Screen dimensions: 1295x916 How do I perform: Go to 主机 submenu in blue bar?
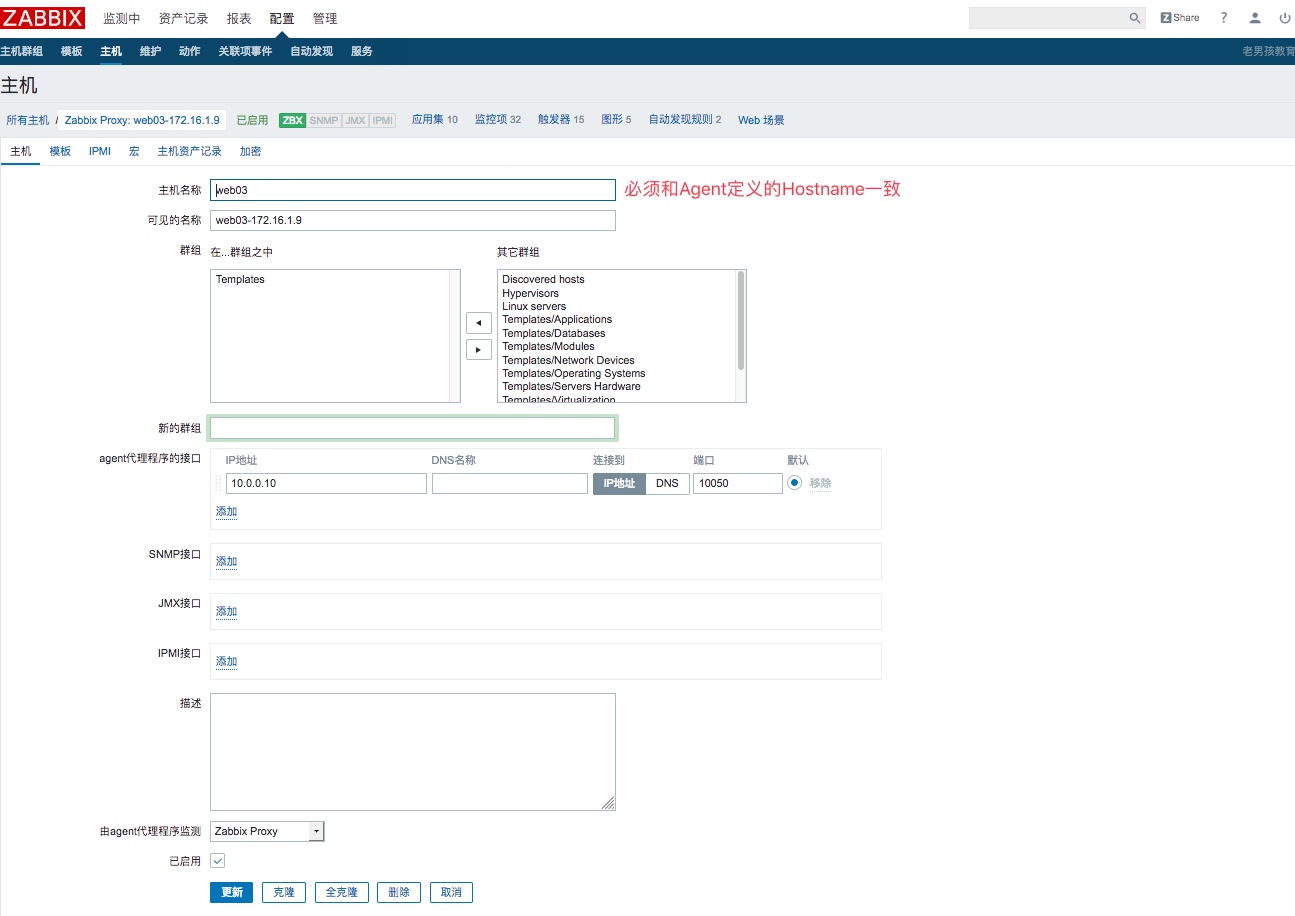pos(111,51)
